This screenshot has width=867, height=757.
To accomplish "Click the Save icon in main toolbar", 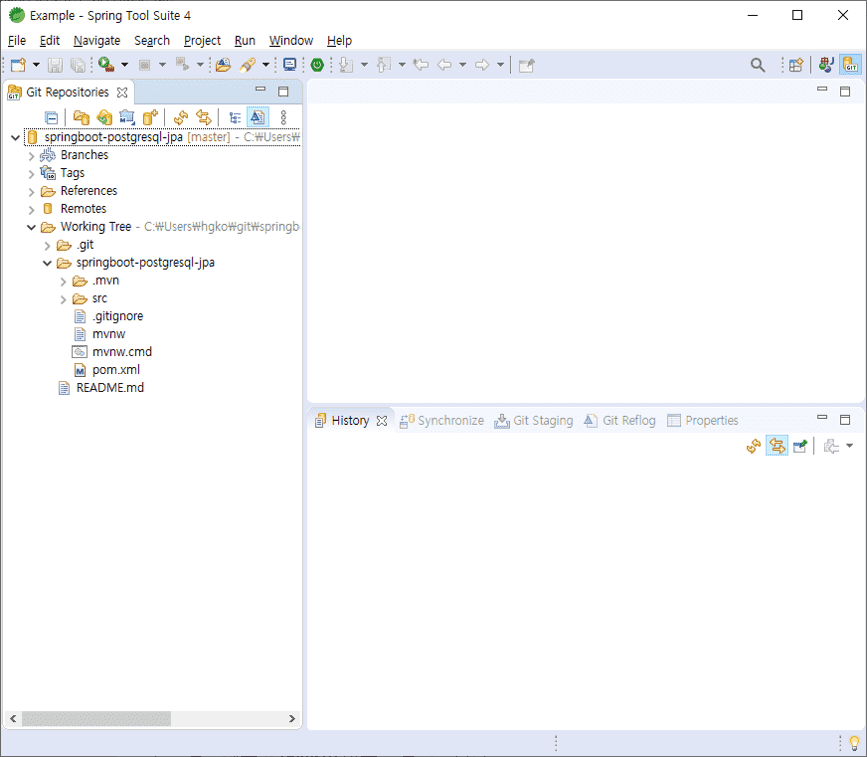I will [x=55, y=65].
